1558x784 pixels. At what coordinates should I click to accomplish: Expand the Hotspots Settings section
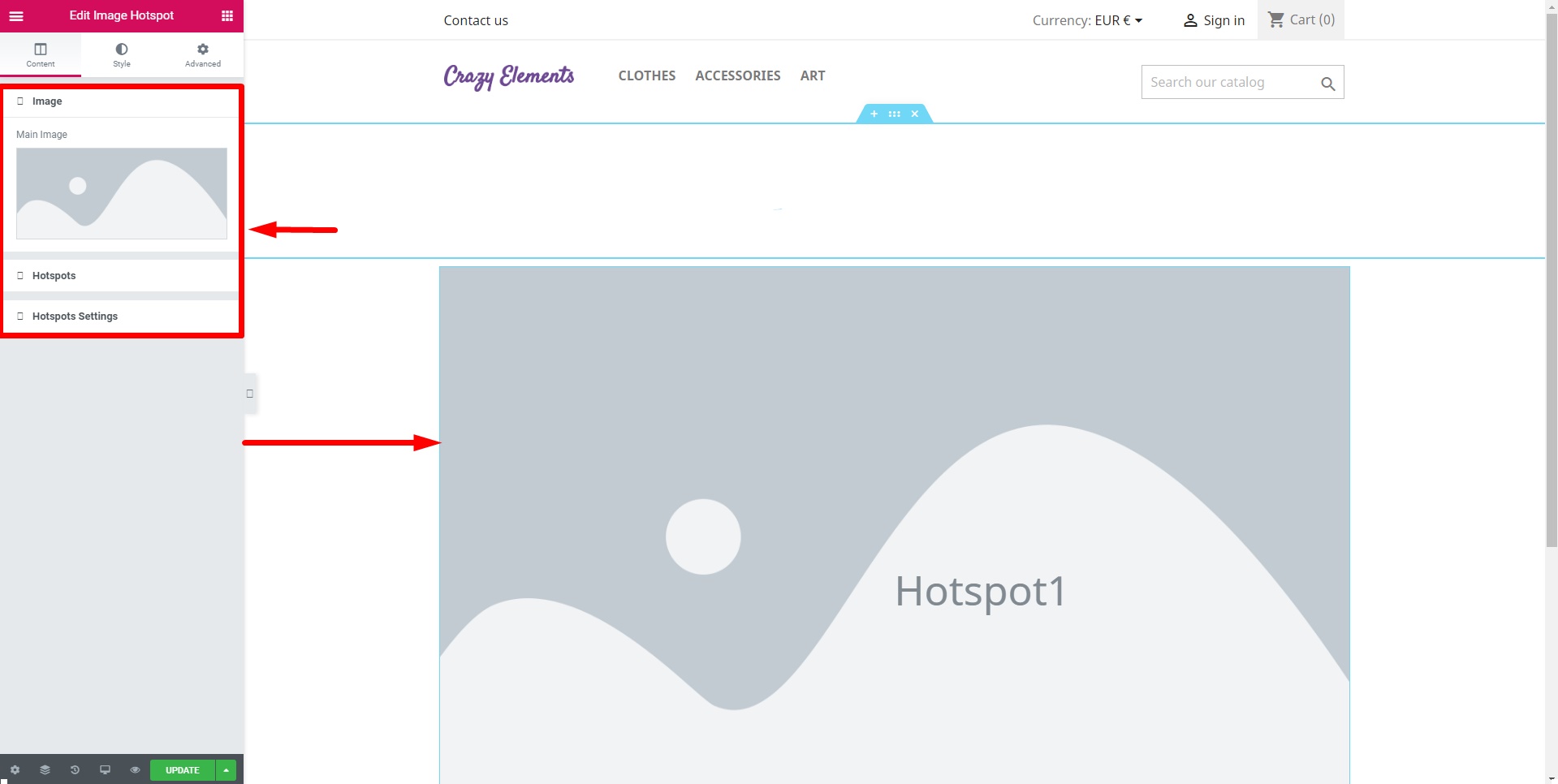(122, 317)
